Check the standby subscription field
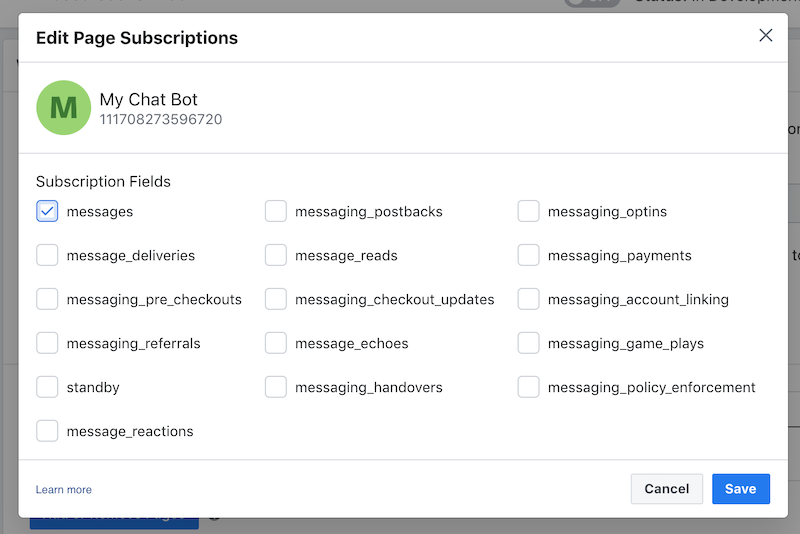The image size is (800, 534). click(x=47, y=388)
